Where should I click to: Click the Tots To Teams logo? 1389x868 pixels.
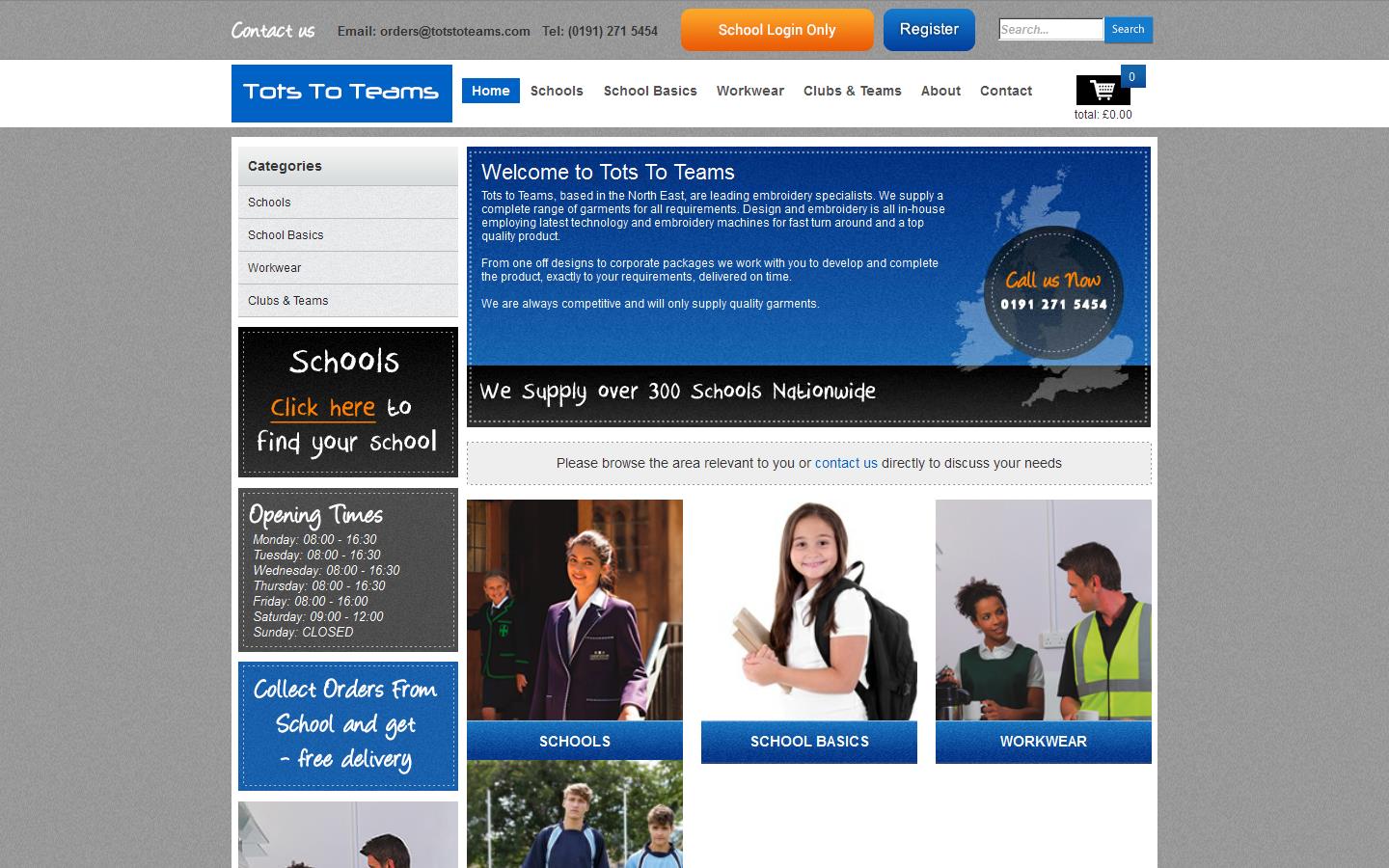(x=341, y=92)
